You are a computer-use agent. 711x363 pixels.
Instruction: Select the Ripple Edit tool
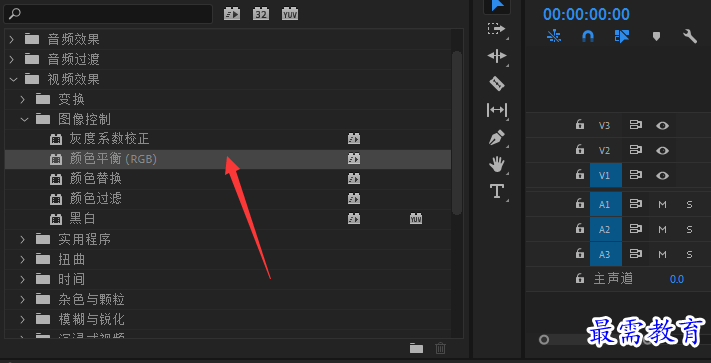[x=497, y=56]
